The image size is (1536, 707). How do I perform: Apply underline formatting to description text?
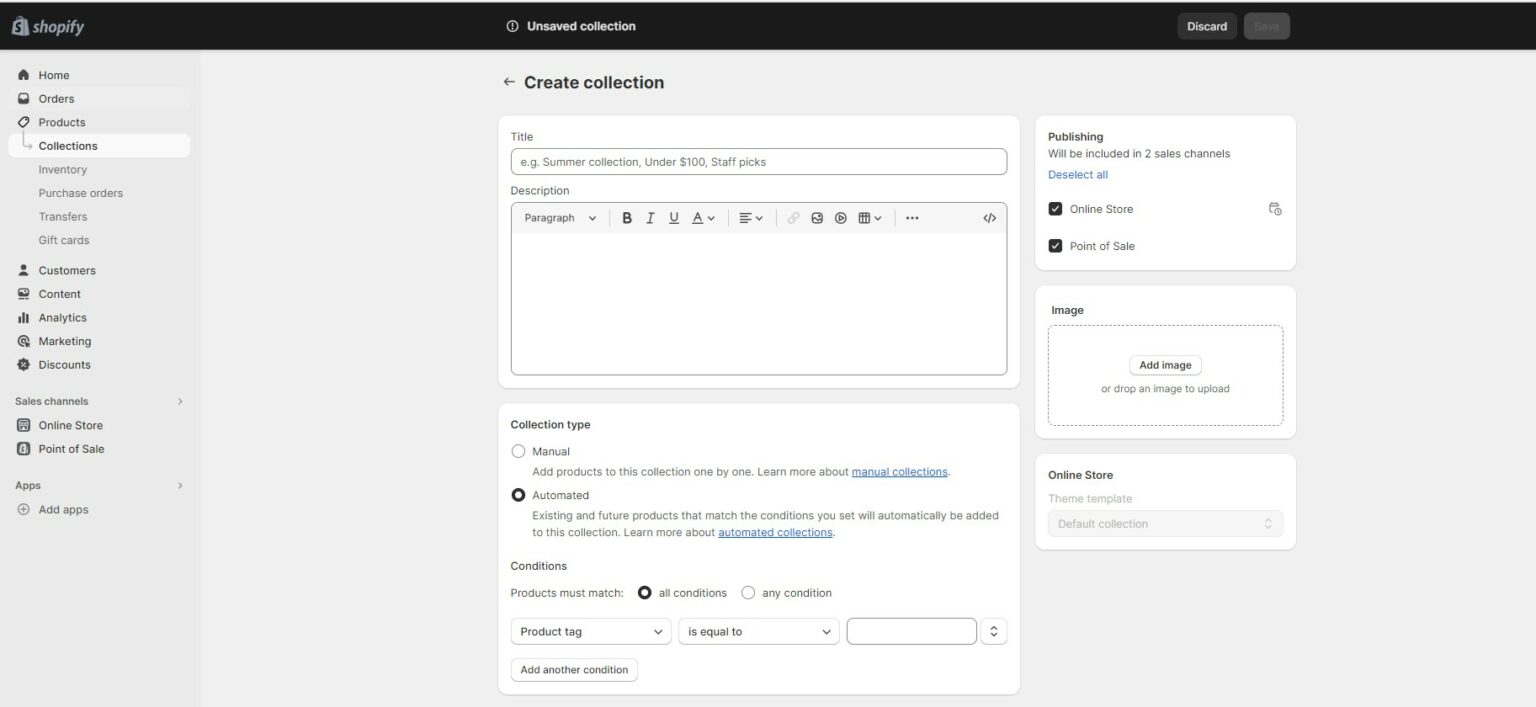point(672,217)
